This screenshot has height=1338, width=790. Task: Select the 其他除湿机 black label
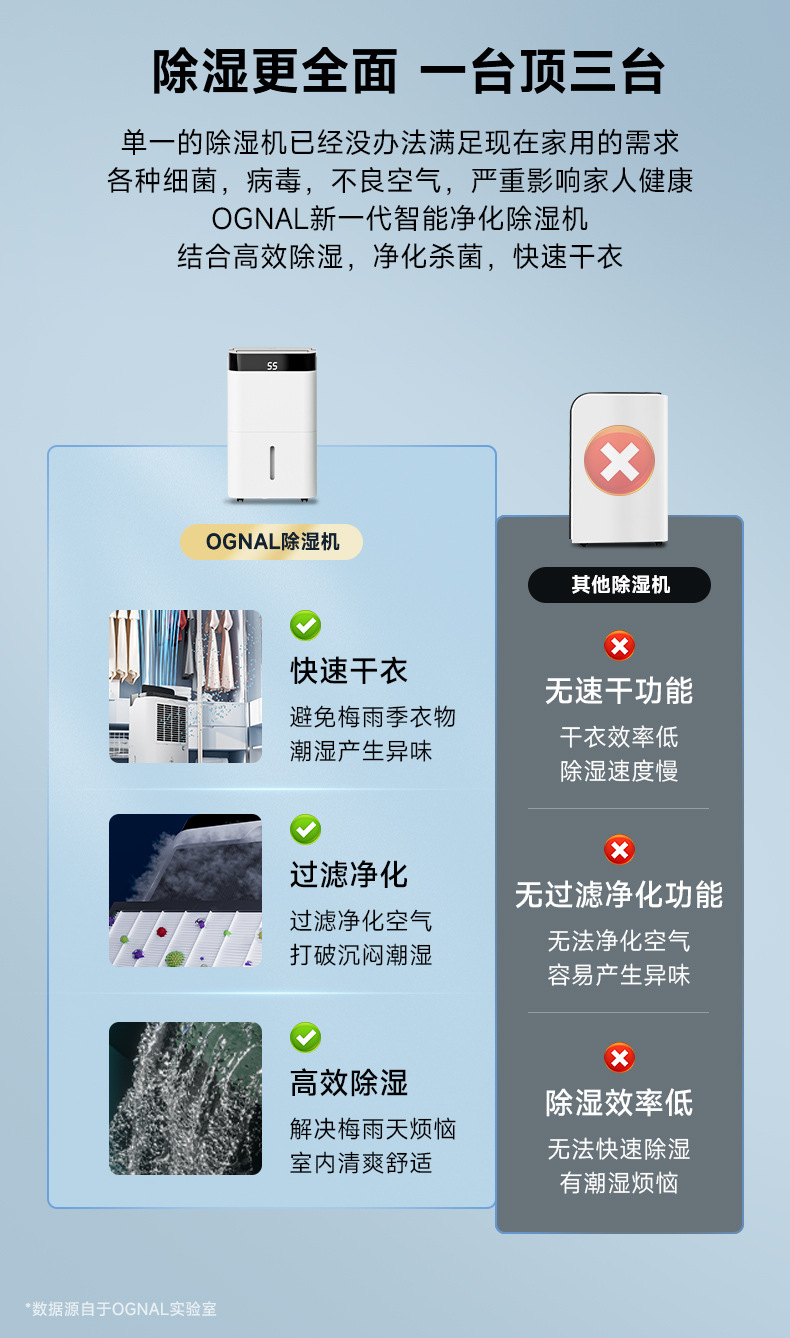coord(619,585)
